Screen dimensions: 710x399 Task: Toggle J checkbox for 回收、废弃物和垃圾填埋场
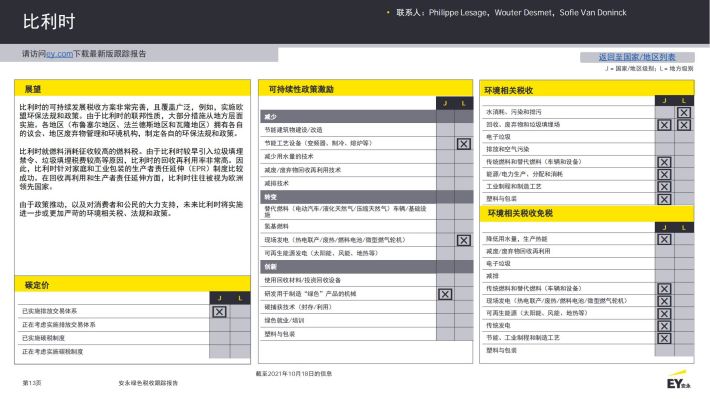(x=664, y=125)
